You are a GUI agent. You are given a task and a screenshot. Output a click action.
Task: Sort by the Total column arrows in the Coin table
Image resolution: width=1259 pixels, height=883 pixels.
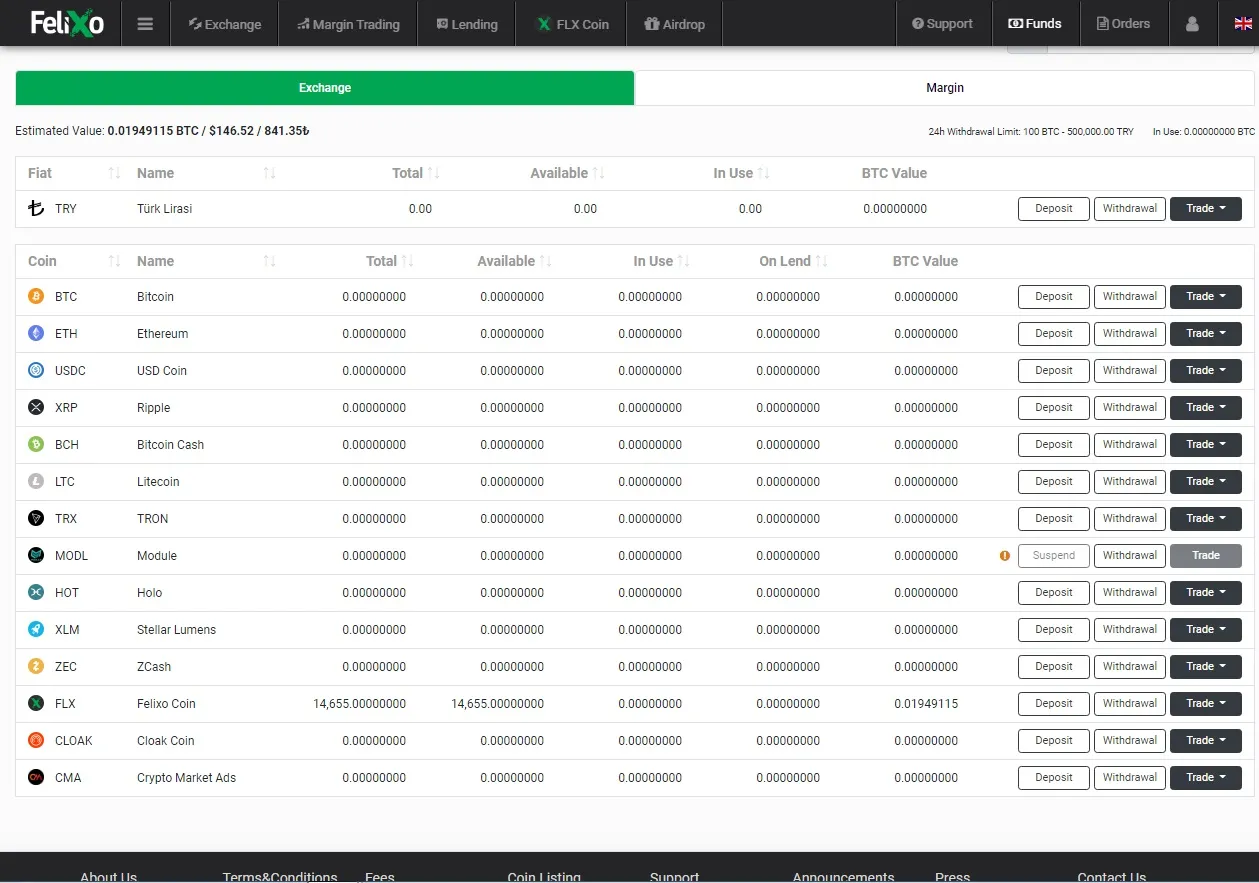(x=407, y=261)
